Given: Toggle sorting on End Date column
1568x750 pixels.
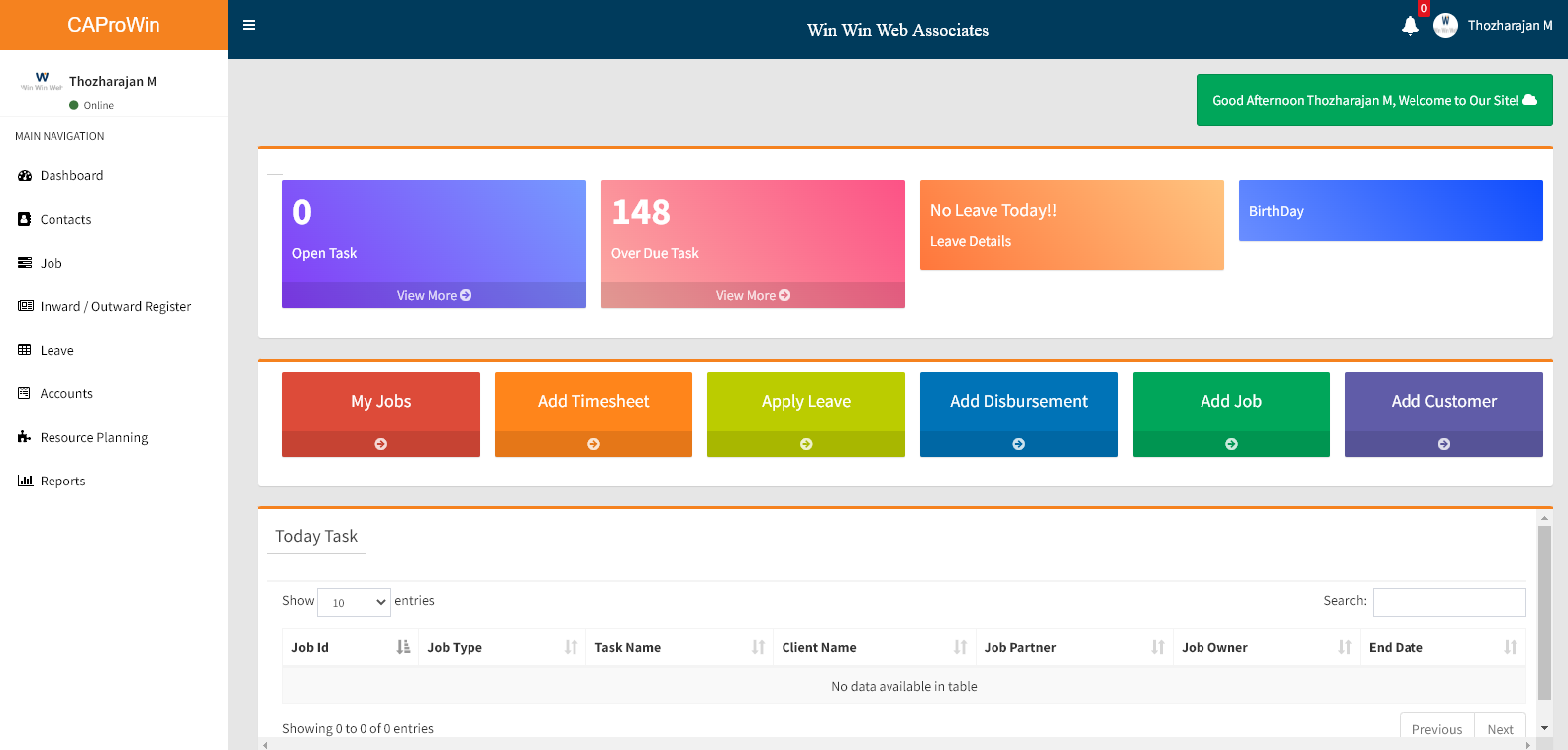Looking at the screenshot, I should tap(1441, 647).
